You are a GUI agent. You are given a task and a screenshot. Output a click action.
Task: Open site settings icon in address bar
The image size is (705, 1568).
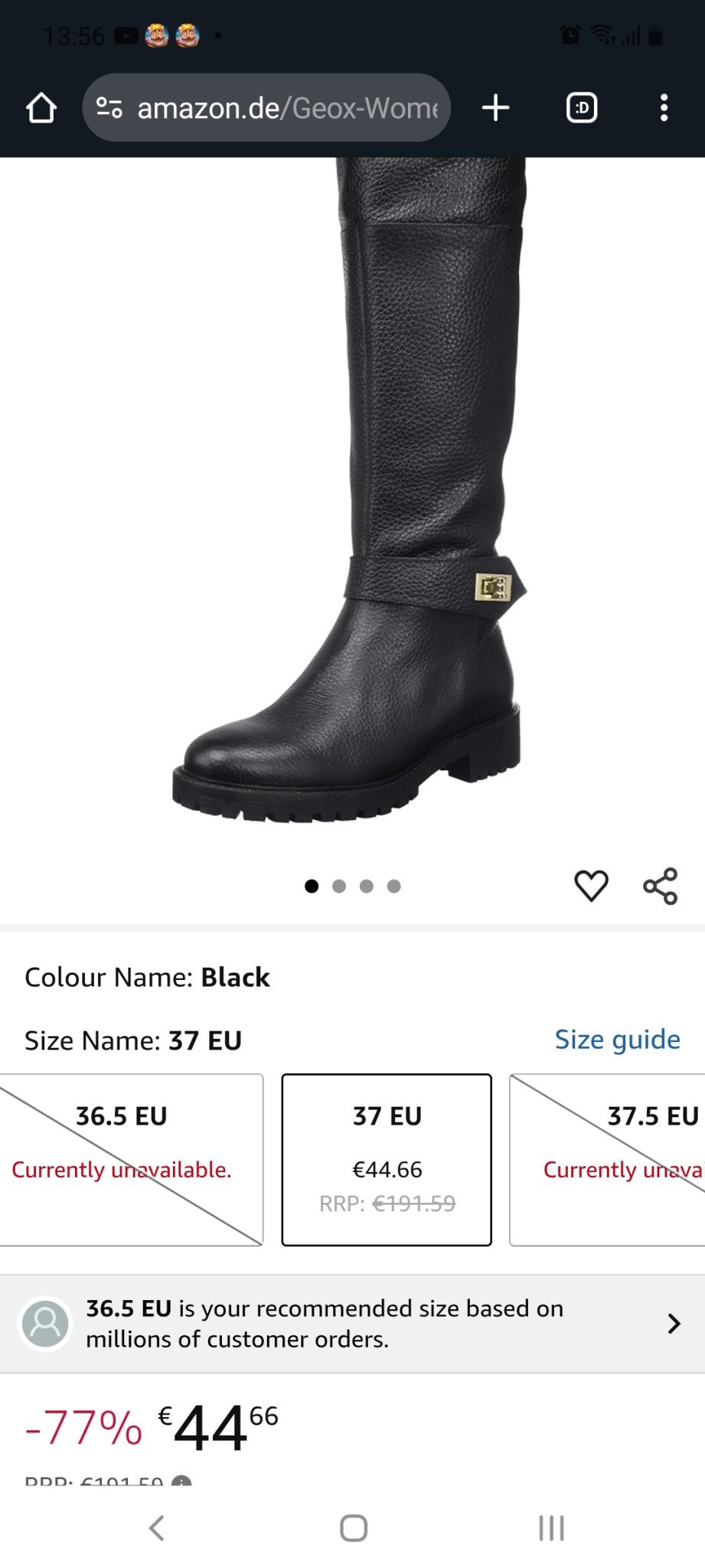pos(109,108)
